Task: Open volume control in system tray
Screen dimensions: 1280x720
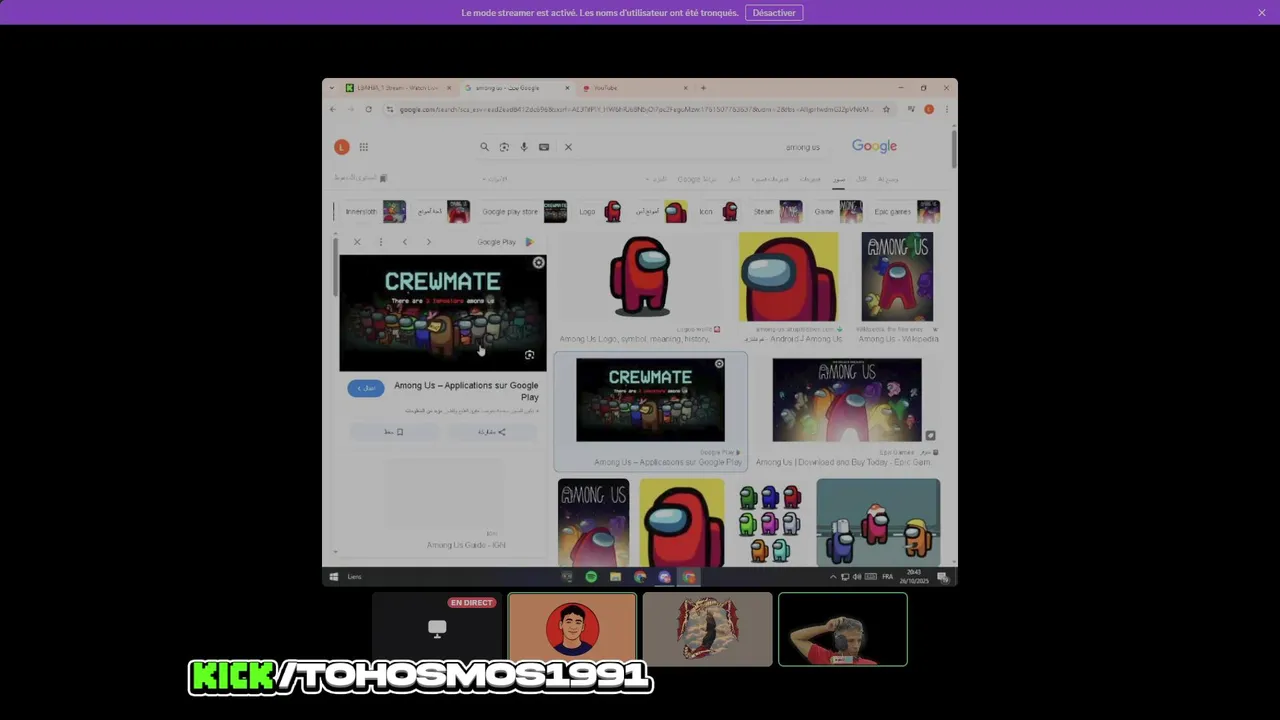Action: [x=857, y=577]
